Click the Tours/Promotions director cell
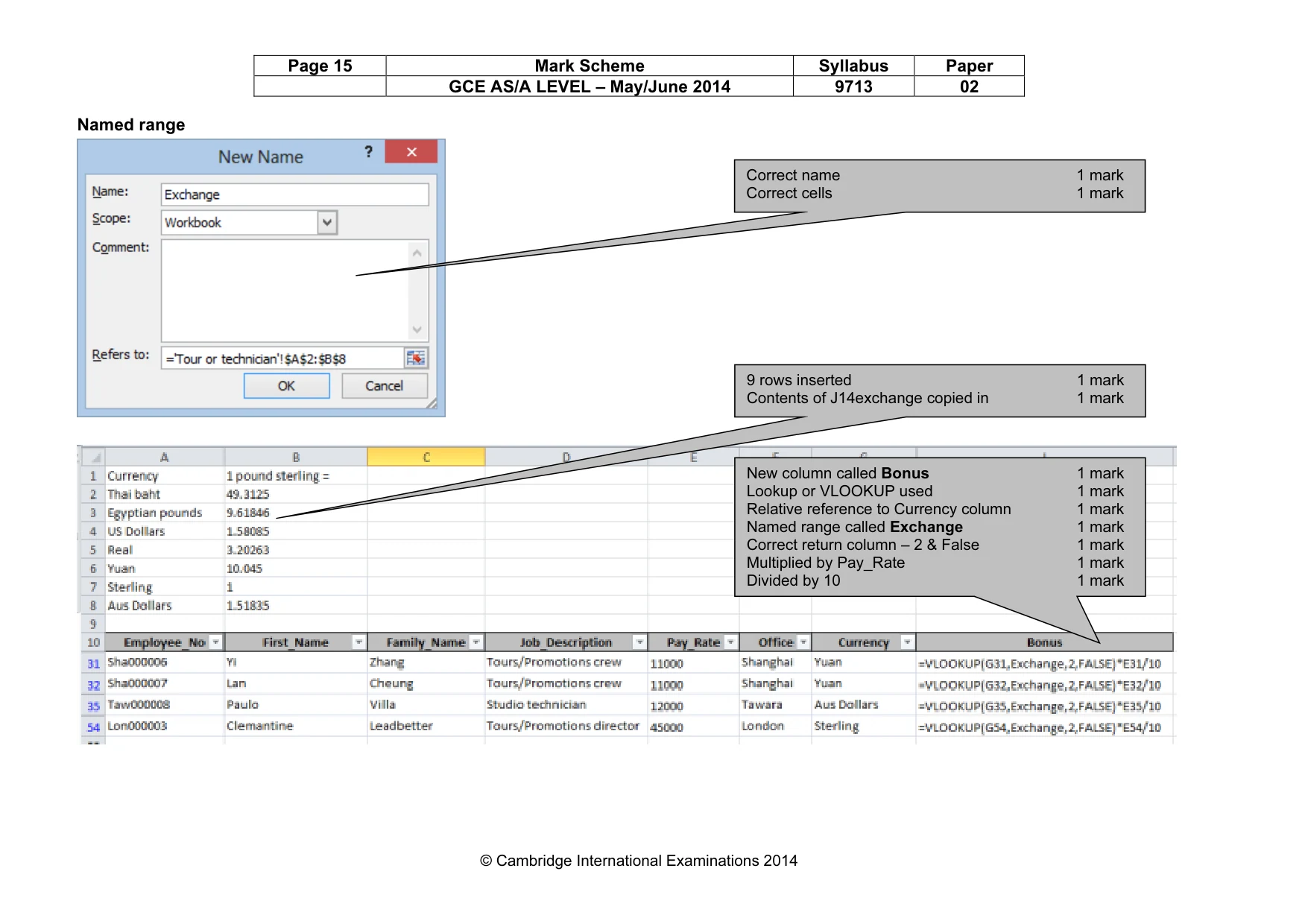 click(566, 726)
